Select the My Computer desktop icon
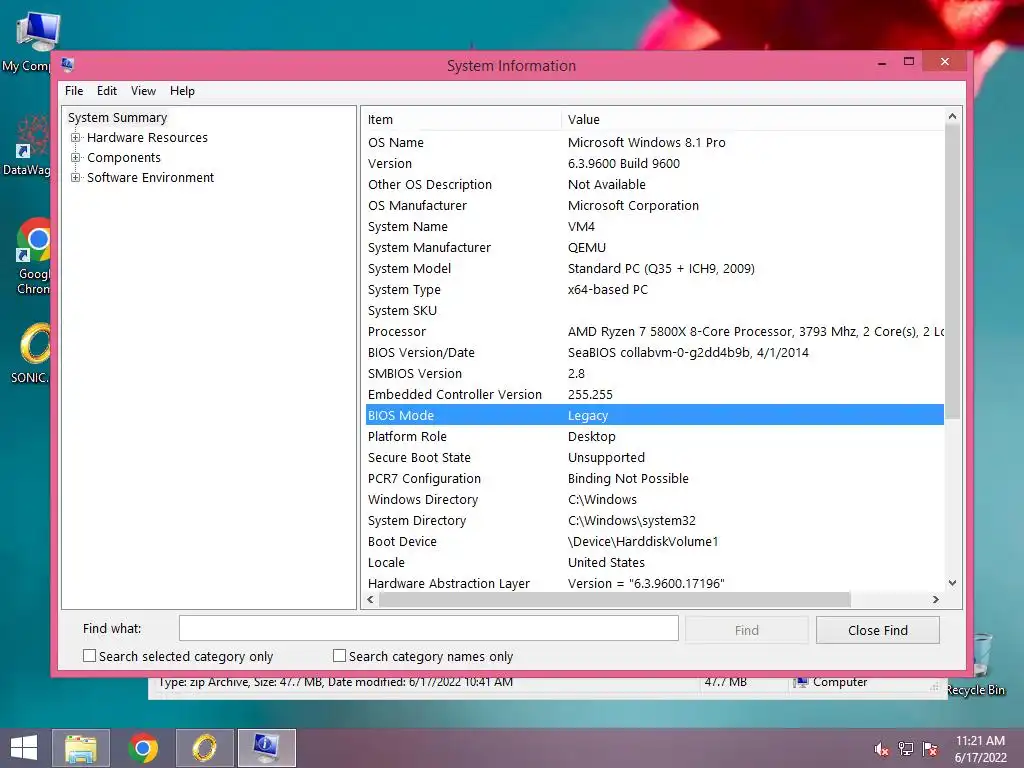The height and width of the screenshot is (768, 1024). 29,43
